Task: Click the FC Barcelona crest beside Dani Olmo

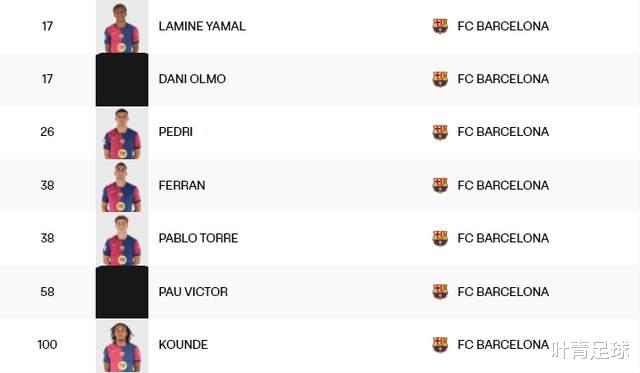Action: point(440,79)
